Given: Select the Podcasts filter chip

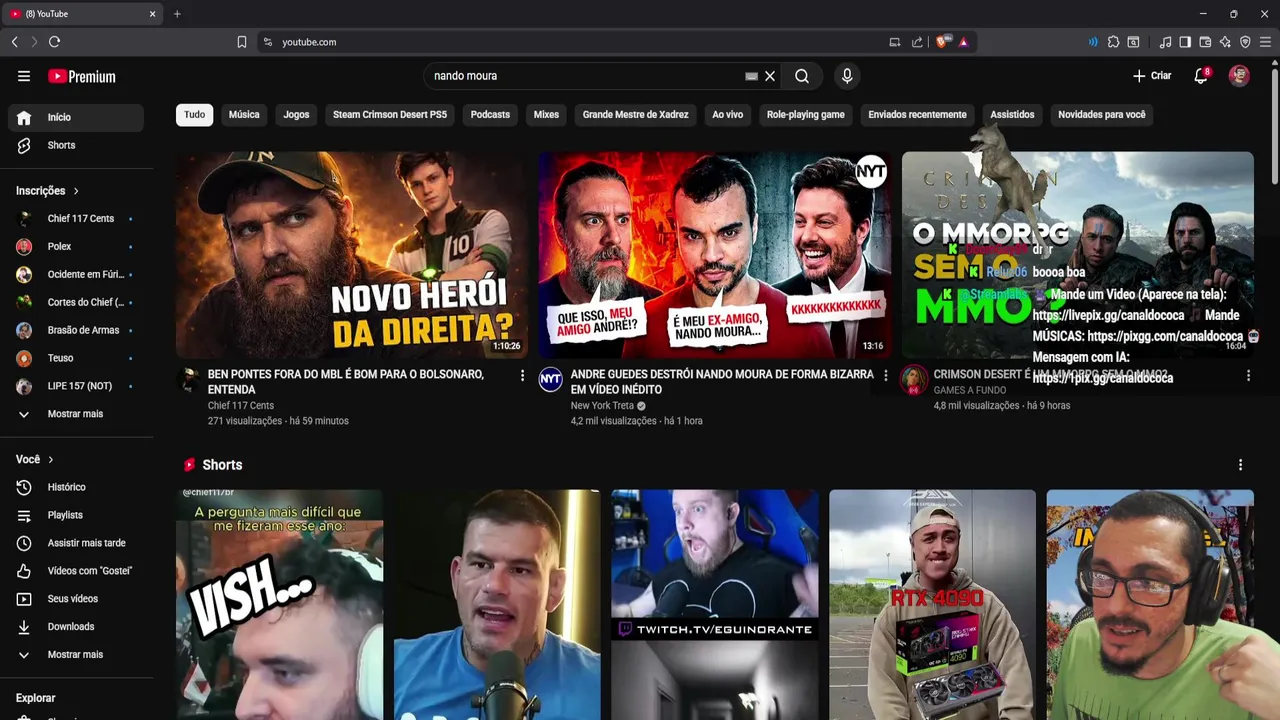Looking at the screenshot, I should [x=490, y=115].
